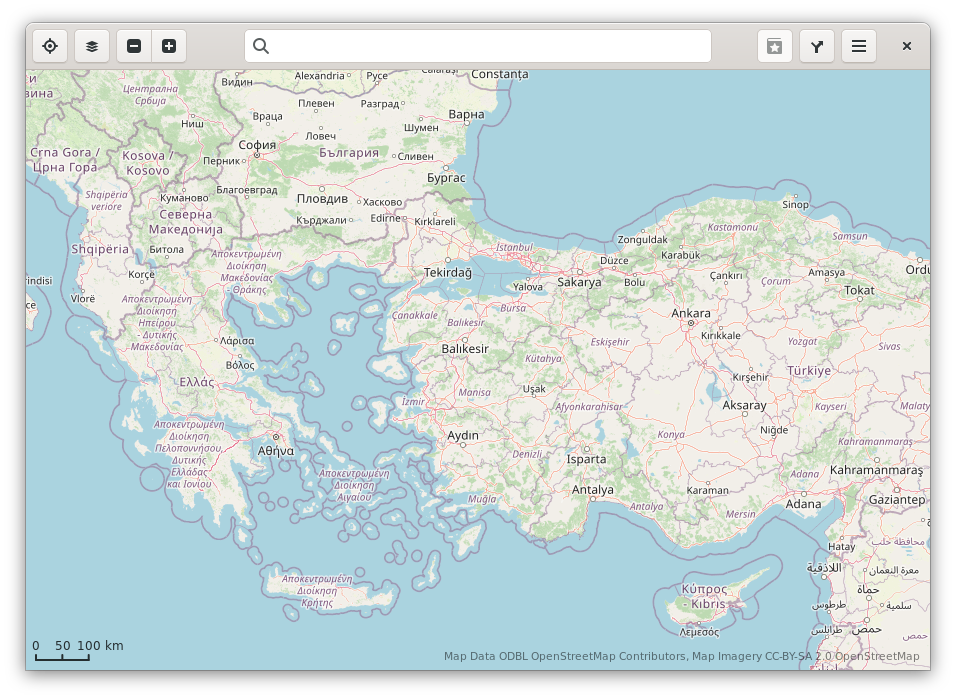This screenshot has width=956, height=699.
Task: Click the Ankara city label
Action: [691, 313]
